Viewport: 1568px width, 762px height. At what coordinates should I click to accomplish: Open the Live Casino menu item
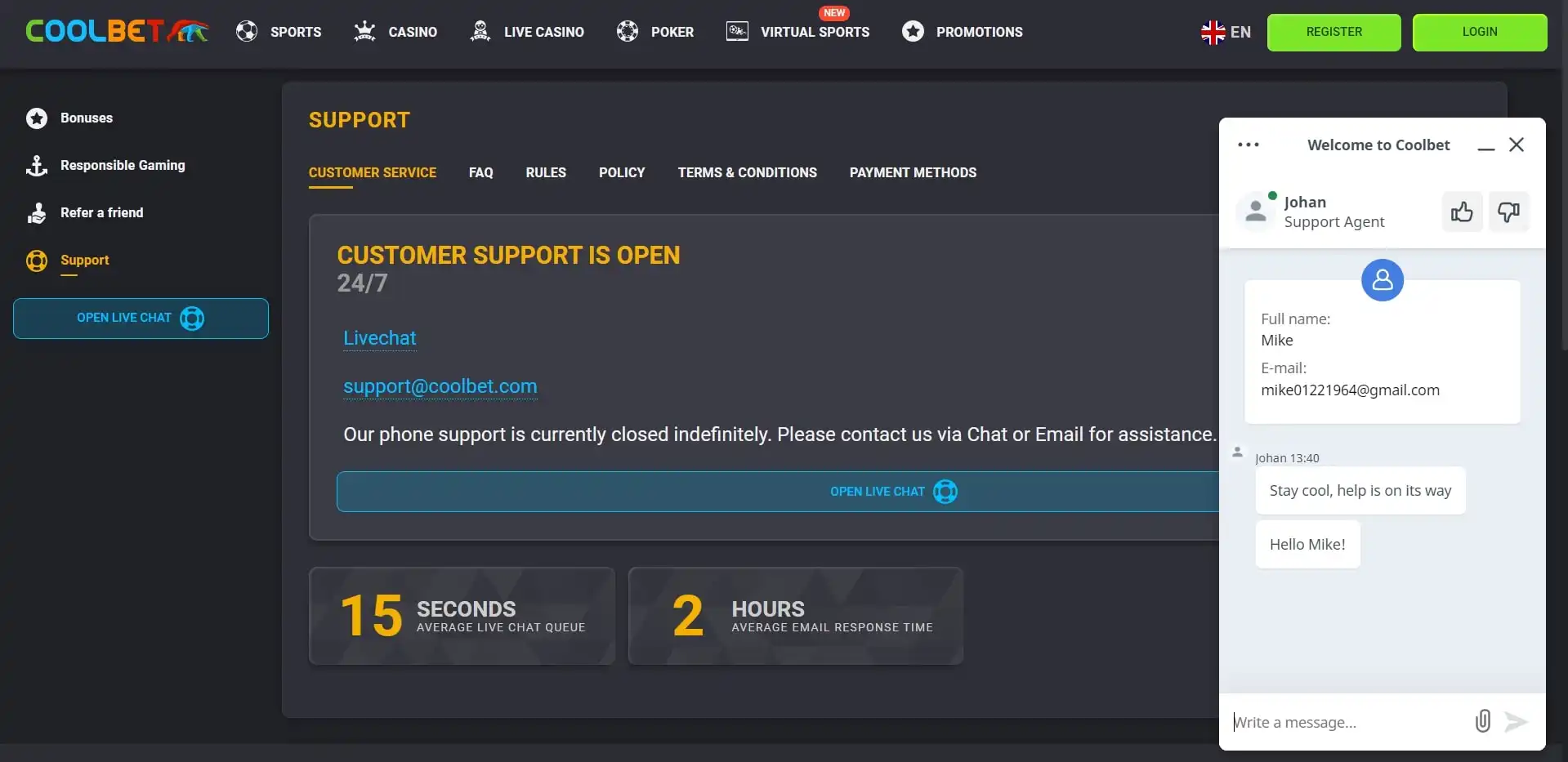pos(544,32)
